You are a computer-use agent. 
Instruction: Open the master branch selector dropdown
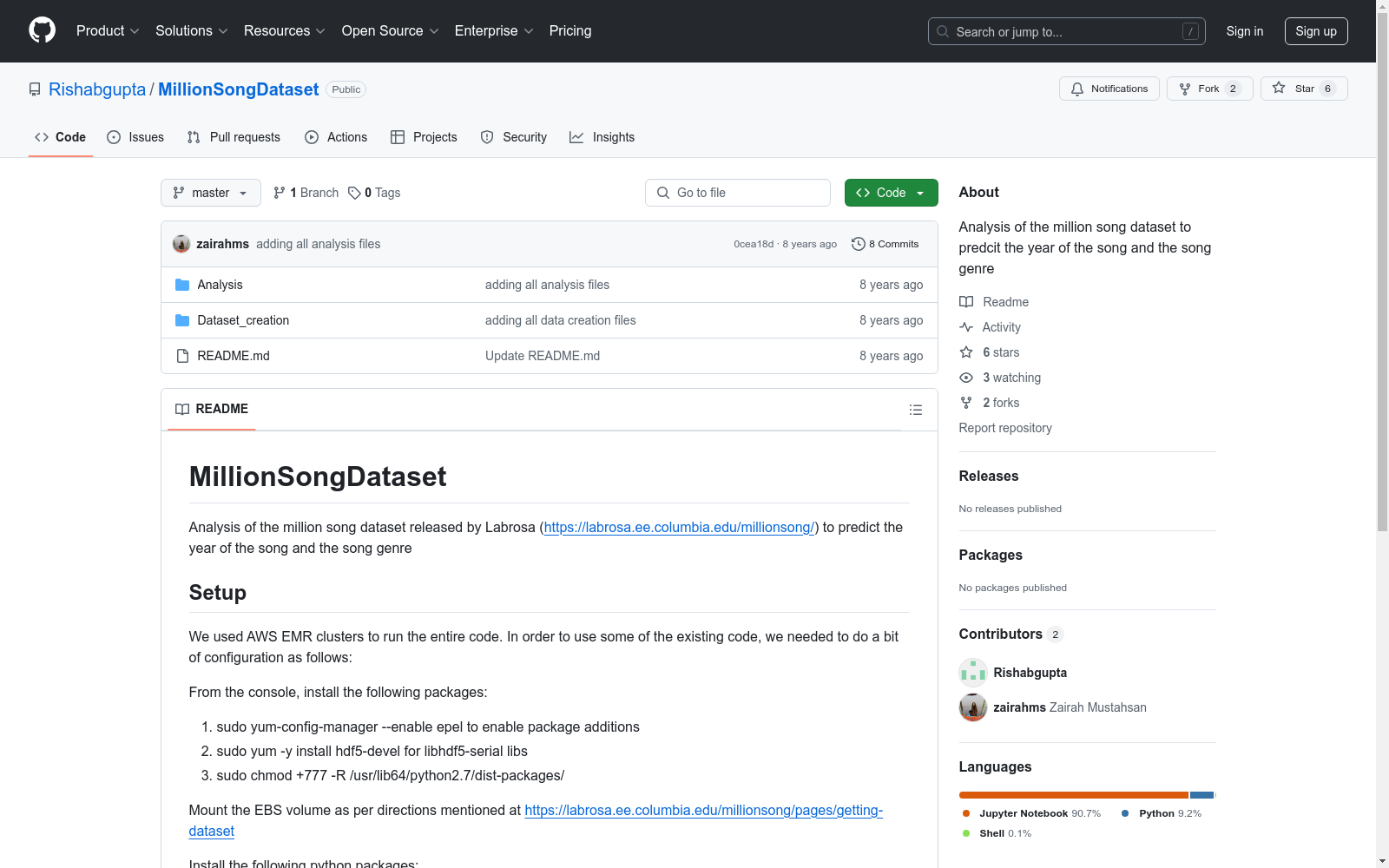pyautogui.click(x=211, y=193)
